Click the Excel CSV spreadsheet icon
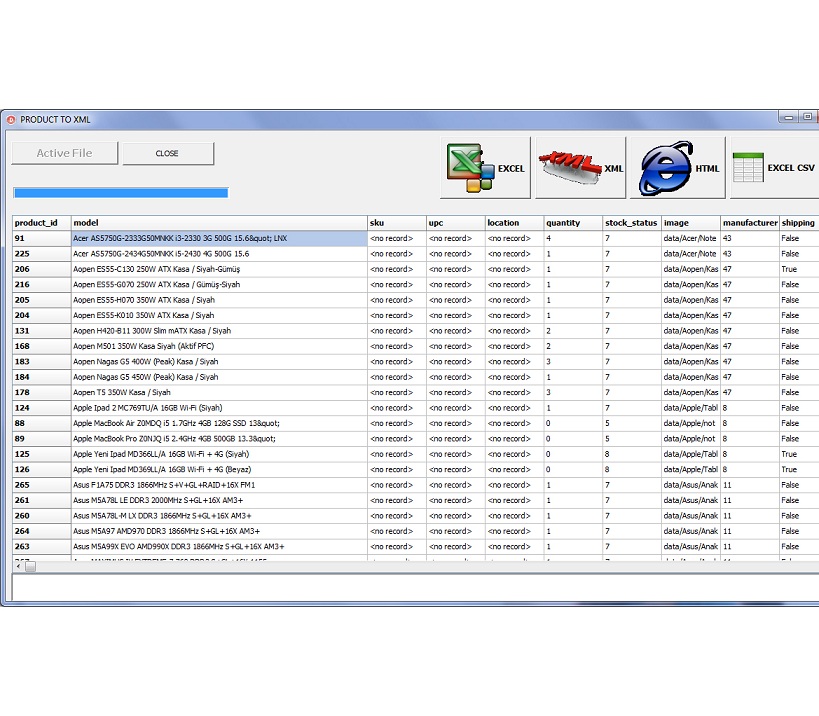819x716 pixels. click(747, 168)
